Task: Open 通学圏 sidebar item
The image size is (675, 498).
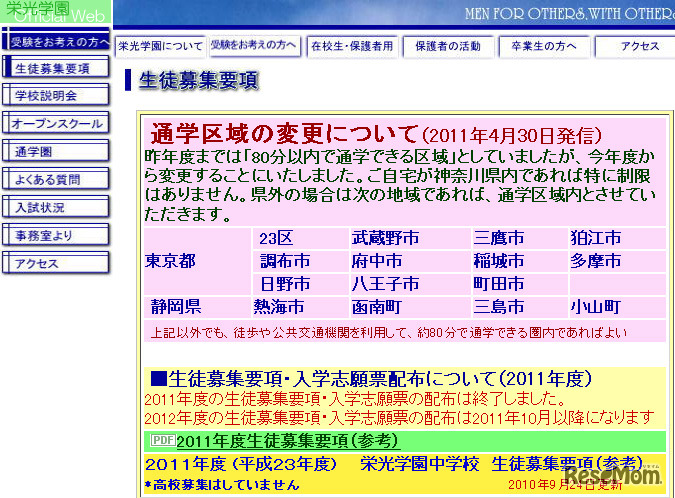Action: click(56, 151)
